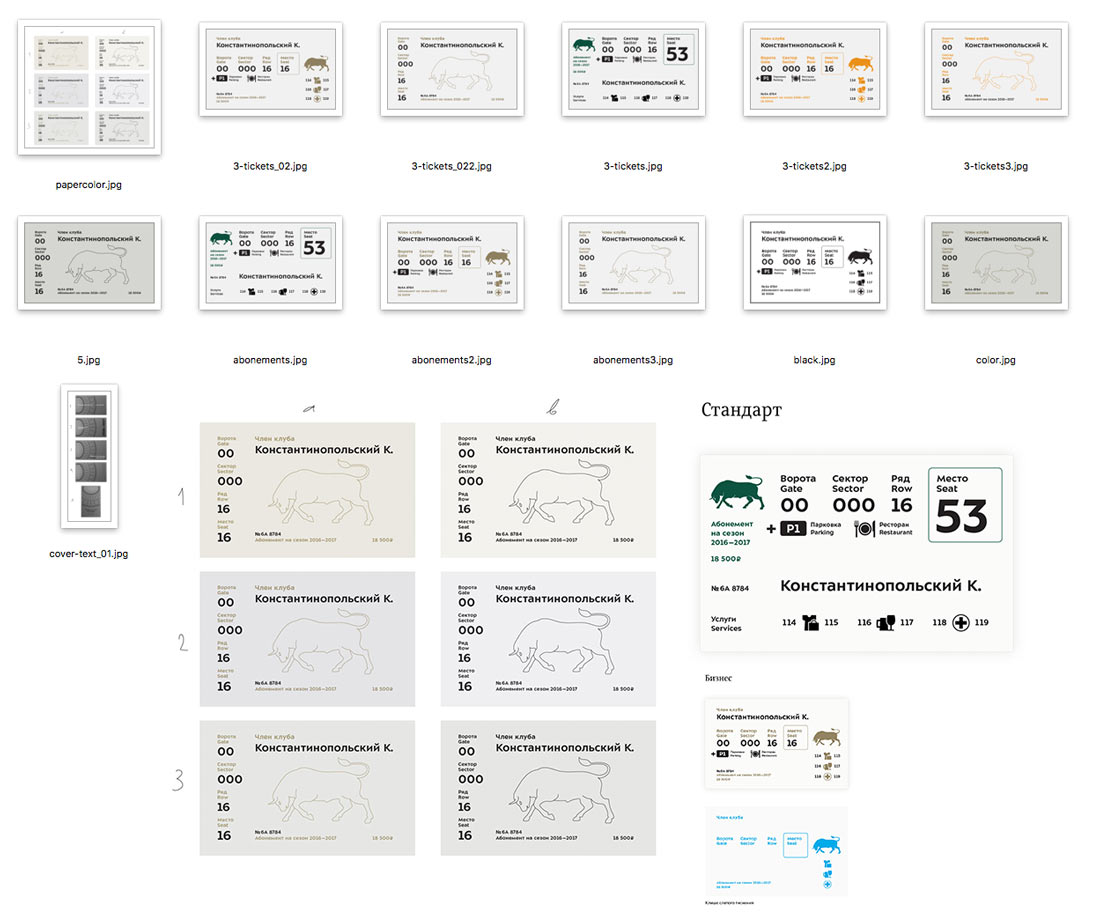Click the color.jpg file name label
The height and width of the screenshot is (924, 1100).
(995, 360)
